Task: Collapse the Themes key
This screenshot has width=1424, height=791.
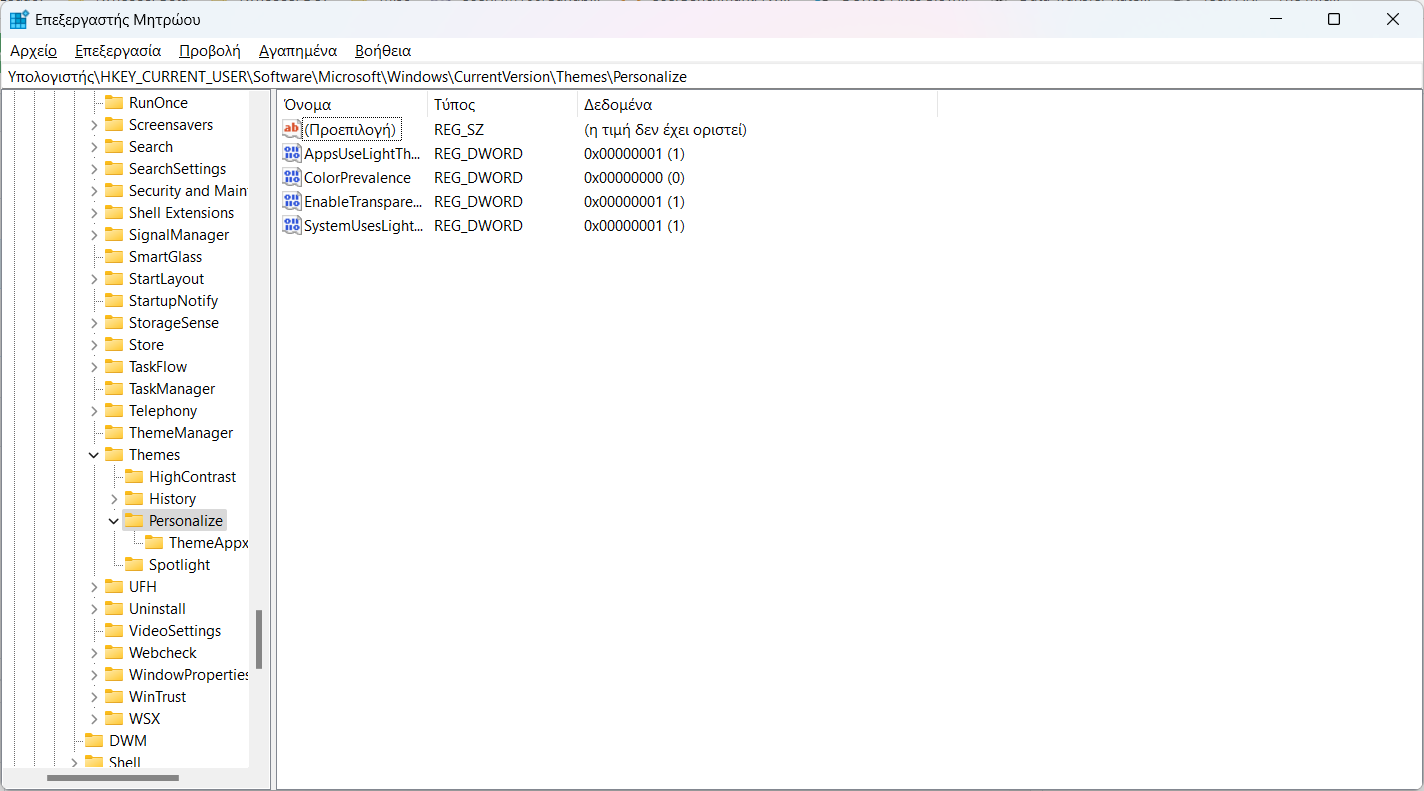Action: point(94,455)
